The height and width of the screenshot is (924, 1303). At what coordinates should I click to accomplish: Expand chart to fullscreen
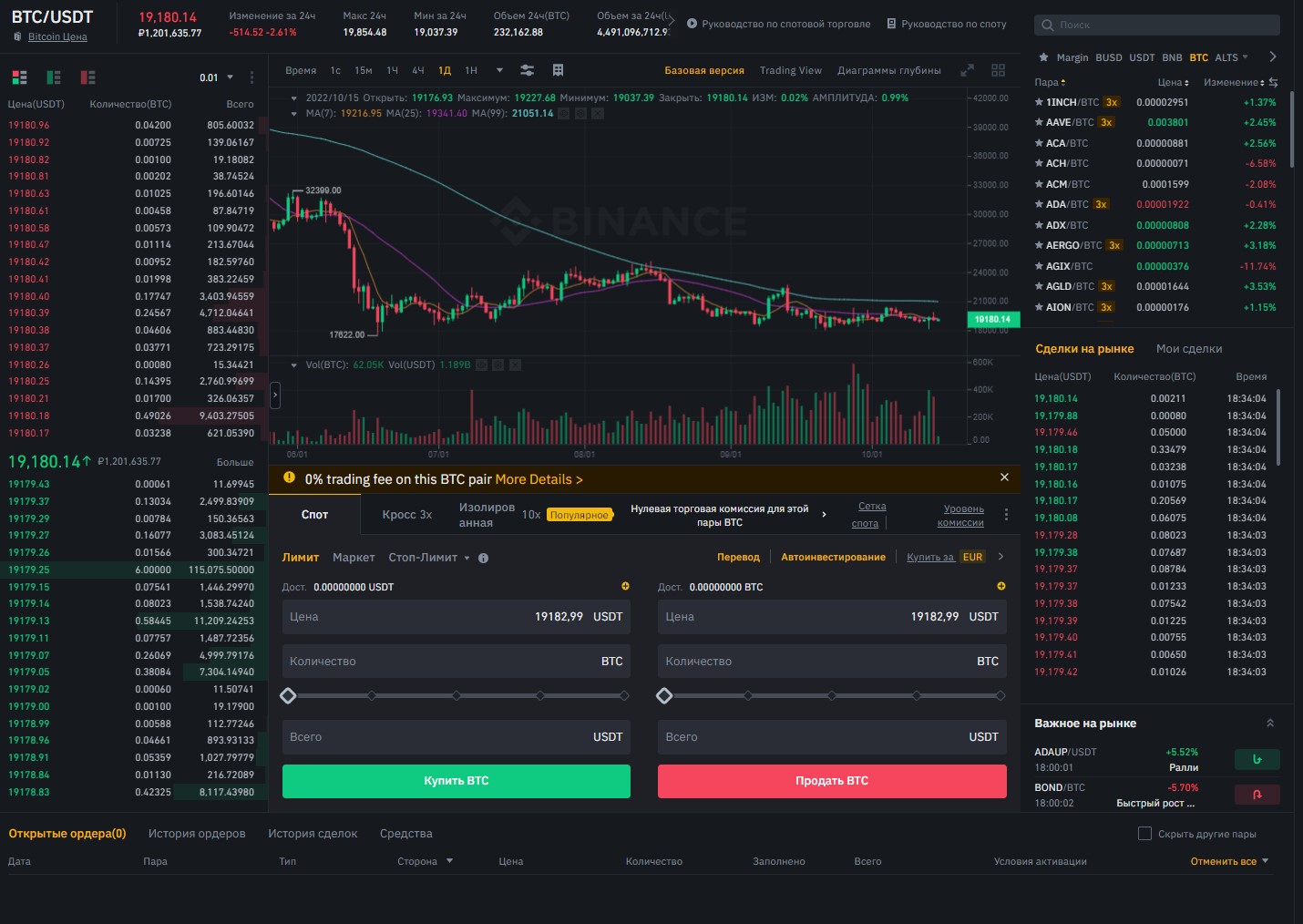[x=968, y=70]
